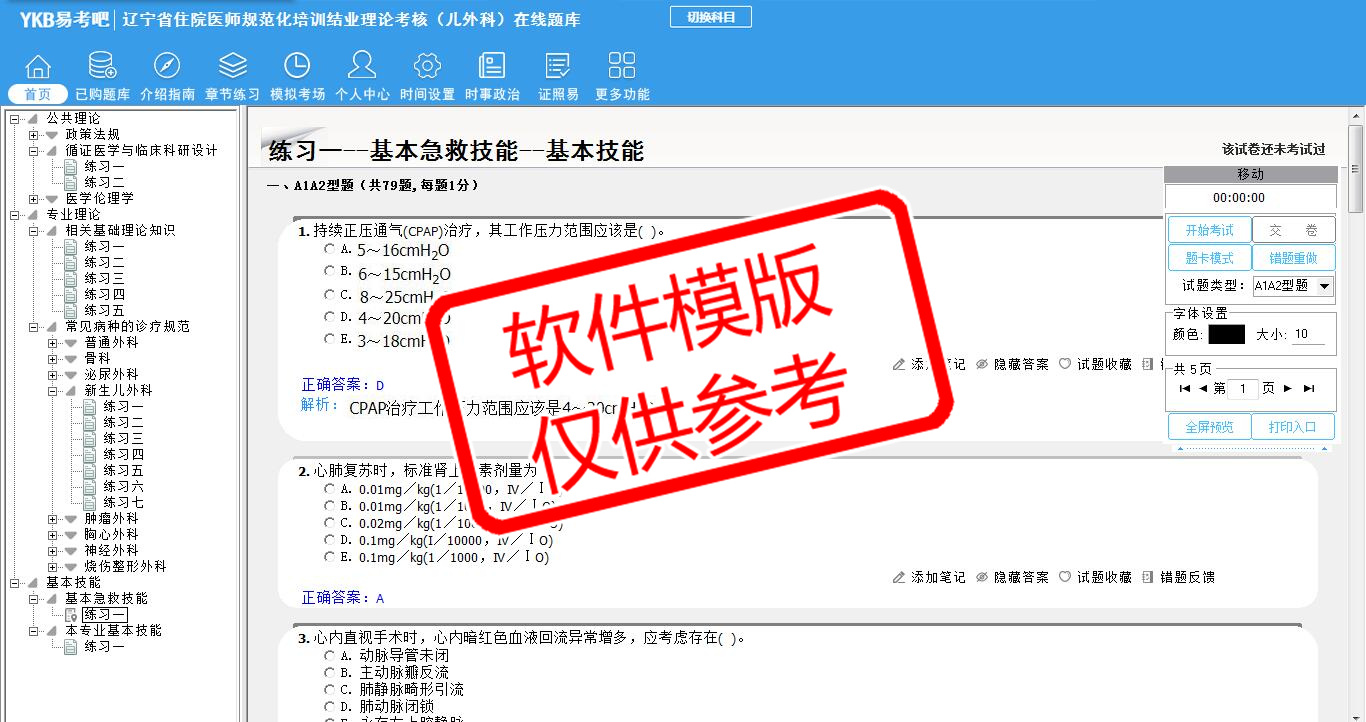The image size is (1366, 722).
Task: Open 模拟考场 clock icon
Action: [297, 67]
